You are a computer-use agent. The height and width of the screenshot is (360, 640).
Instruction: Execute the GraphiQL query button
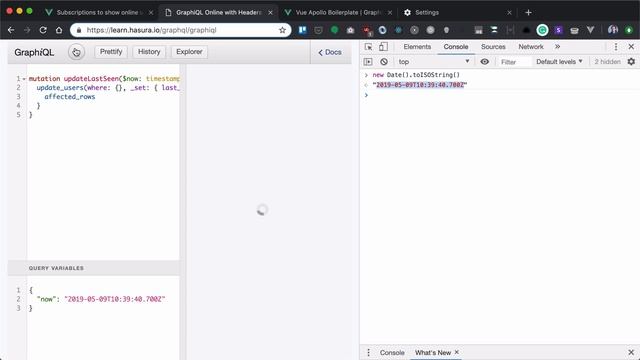[x=76, y=52]
